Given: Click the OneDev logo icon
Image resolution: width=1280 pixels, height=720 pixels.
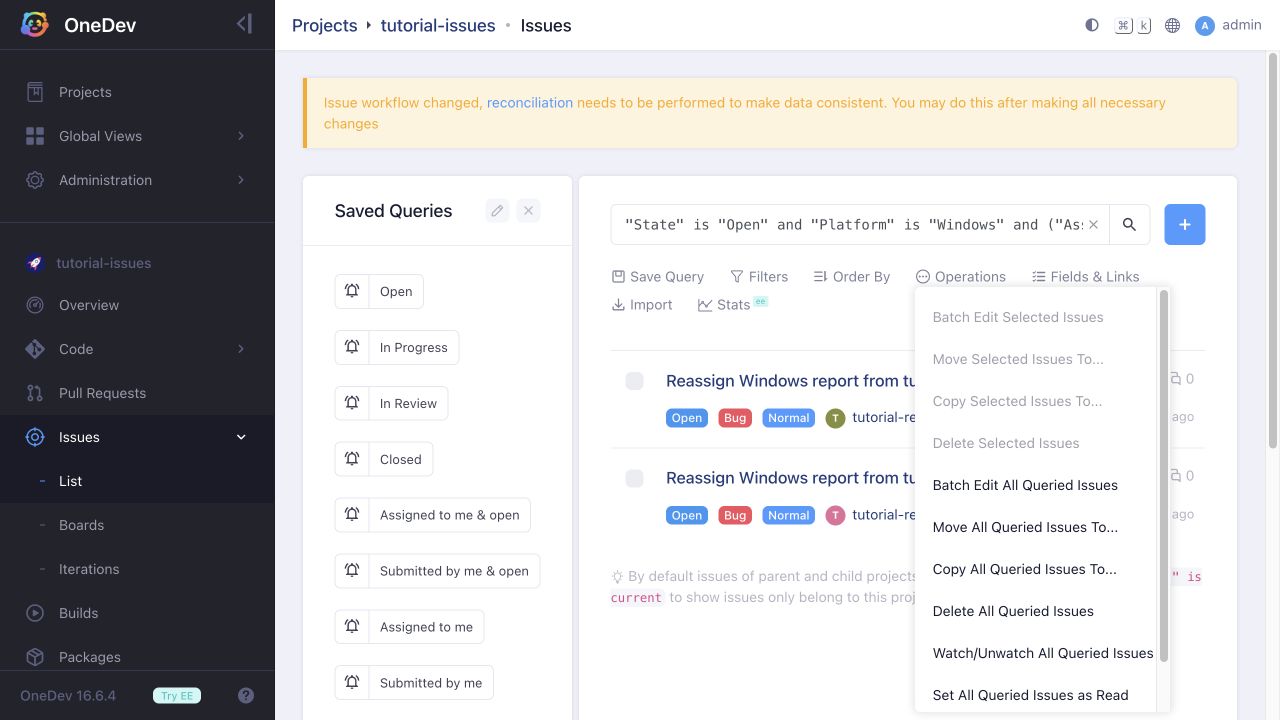Looking at the screenshot, I should [35, 25].
